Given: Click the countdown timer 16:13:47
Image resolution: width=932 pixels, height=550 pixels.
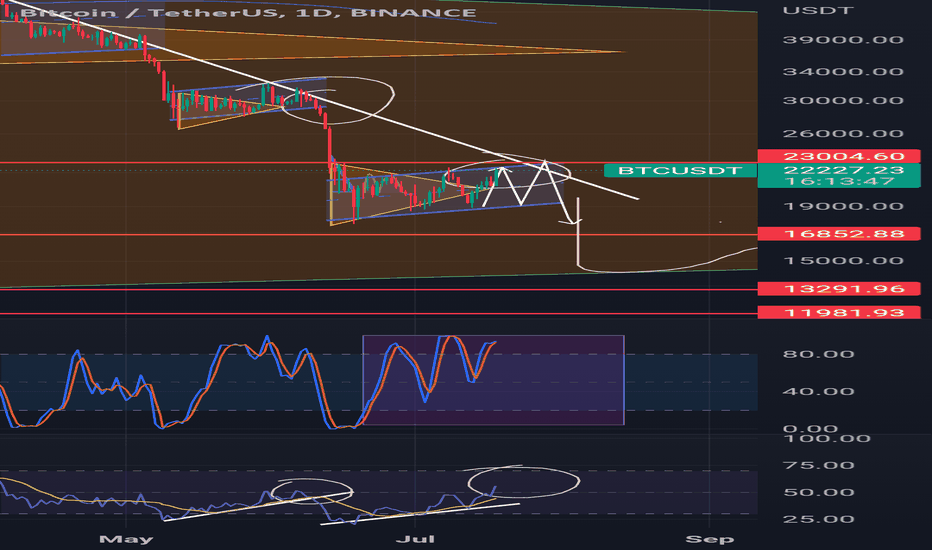Looking at the screenshot, I should click(839, 181).
